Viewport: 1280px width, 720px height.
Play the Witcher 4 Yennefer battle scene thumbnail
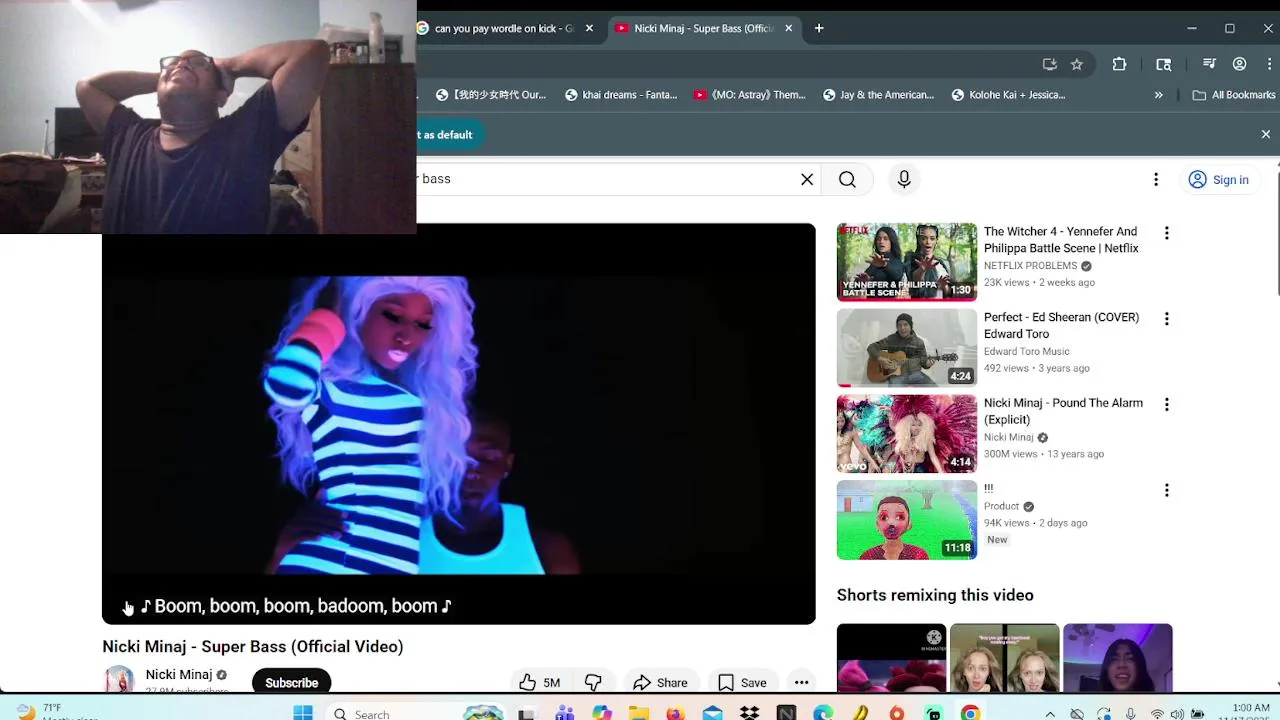(907, 262)
